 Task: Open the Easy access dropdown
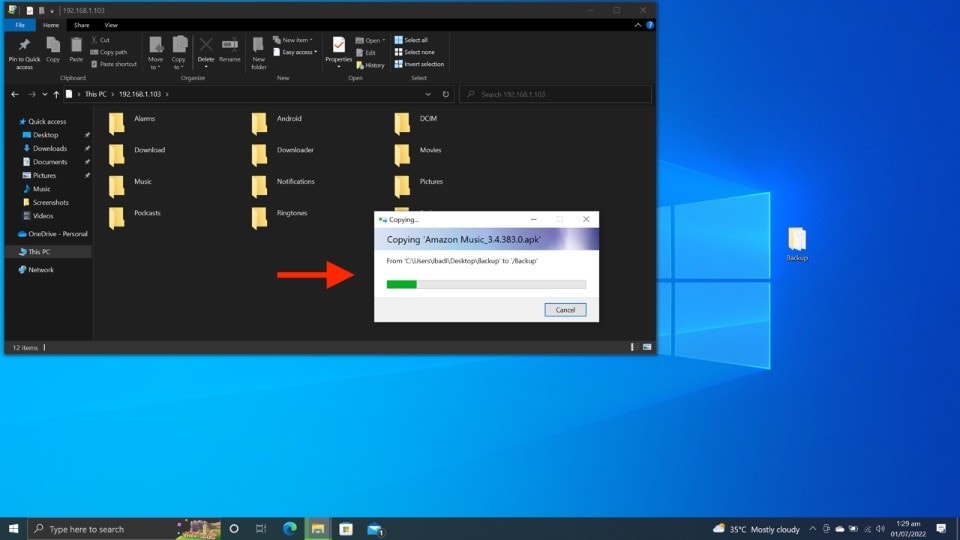(x=295, y=52)
